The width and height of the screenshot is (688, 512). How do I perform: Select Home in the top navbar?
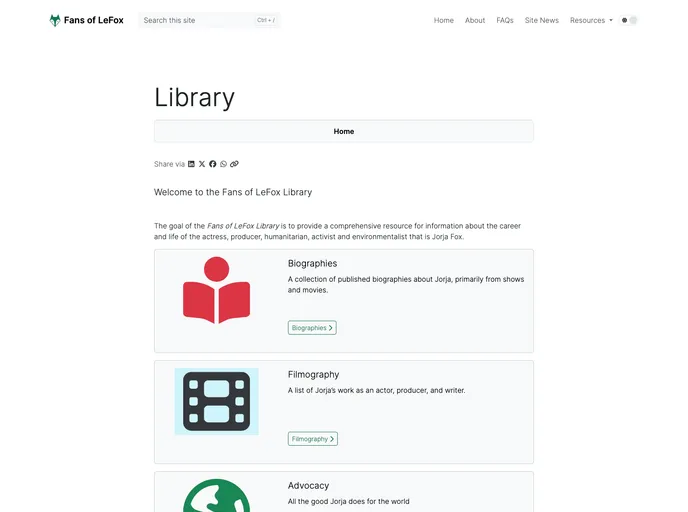tap(444, 20)
